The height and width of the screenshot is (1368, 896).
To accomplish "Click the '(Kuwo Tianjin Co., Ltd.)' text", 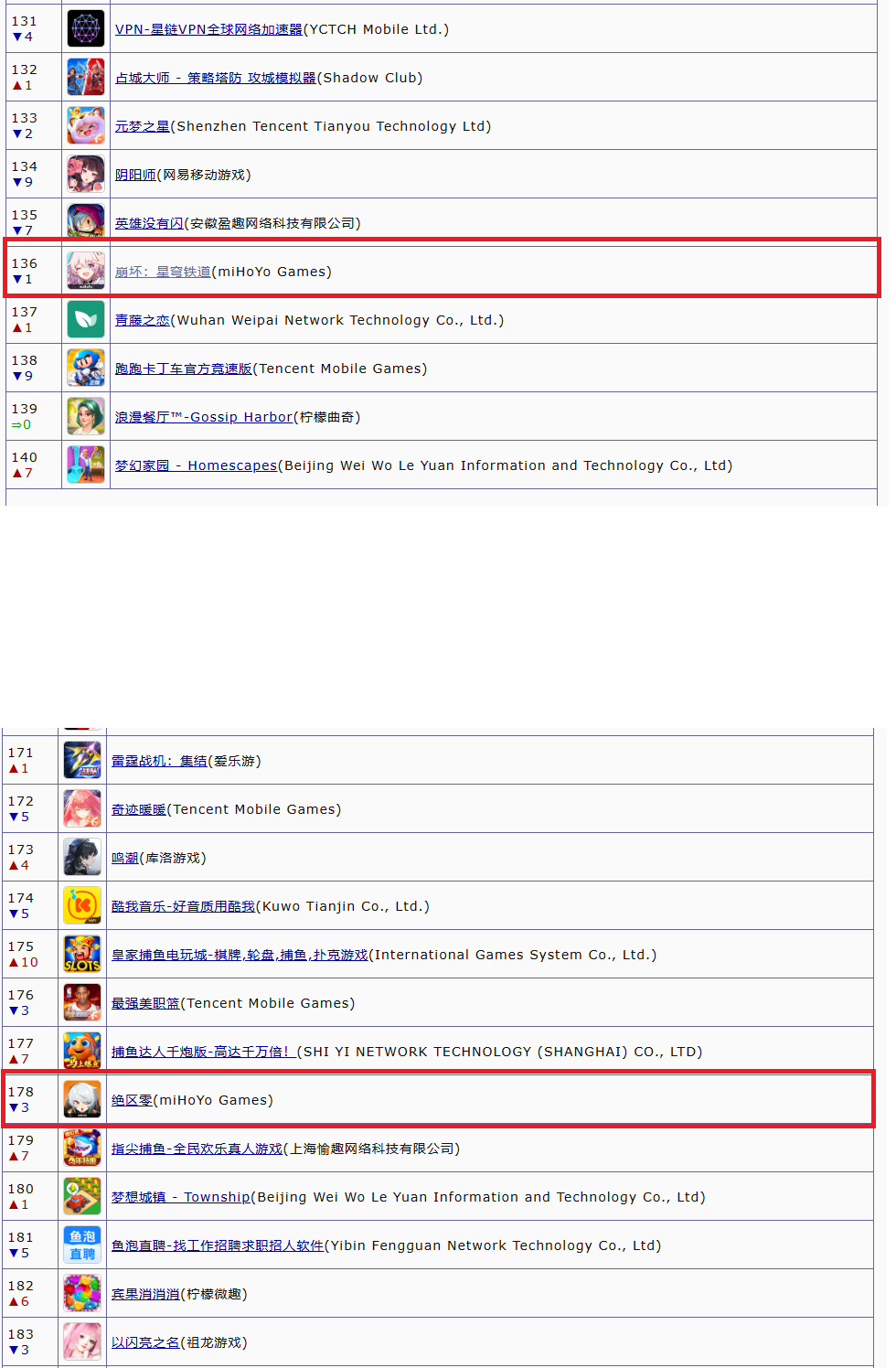I will click(x=343, y=906).
